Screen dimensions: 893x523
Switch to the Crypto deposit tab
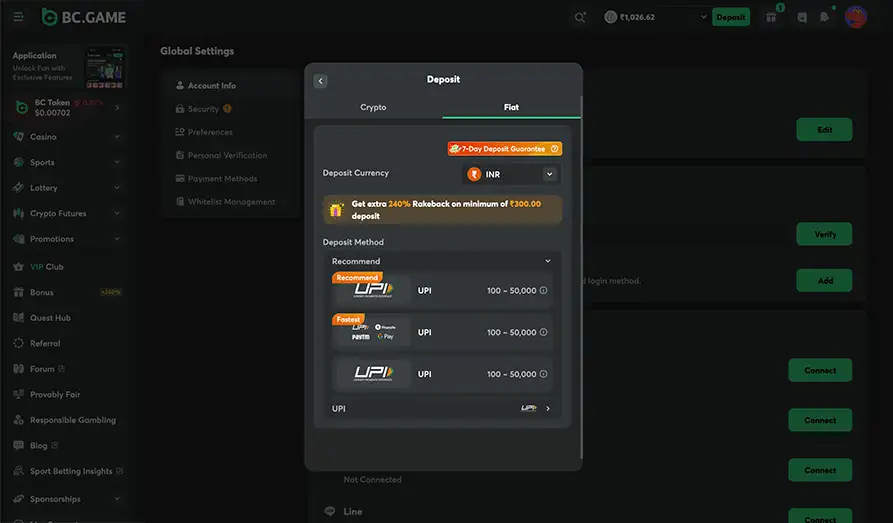point(373,107)
